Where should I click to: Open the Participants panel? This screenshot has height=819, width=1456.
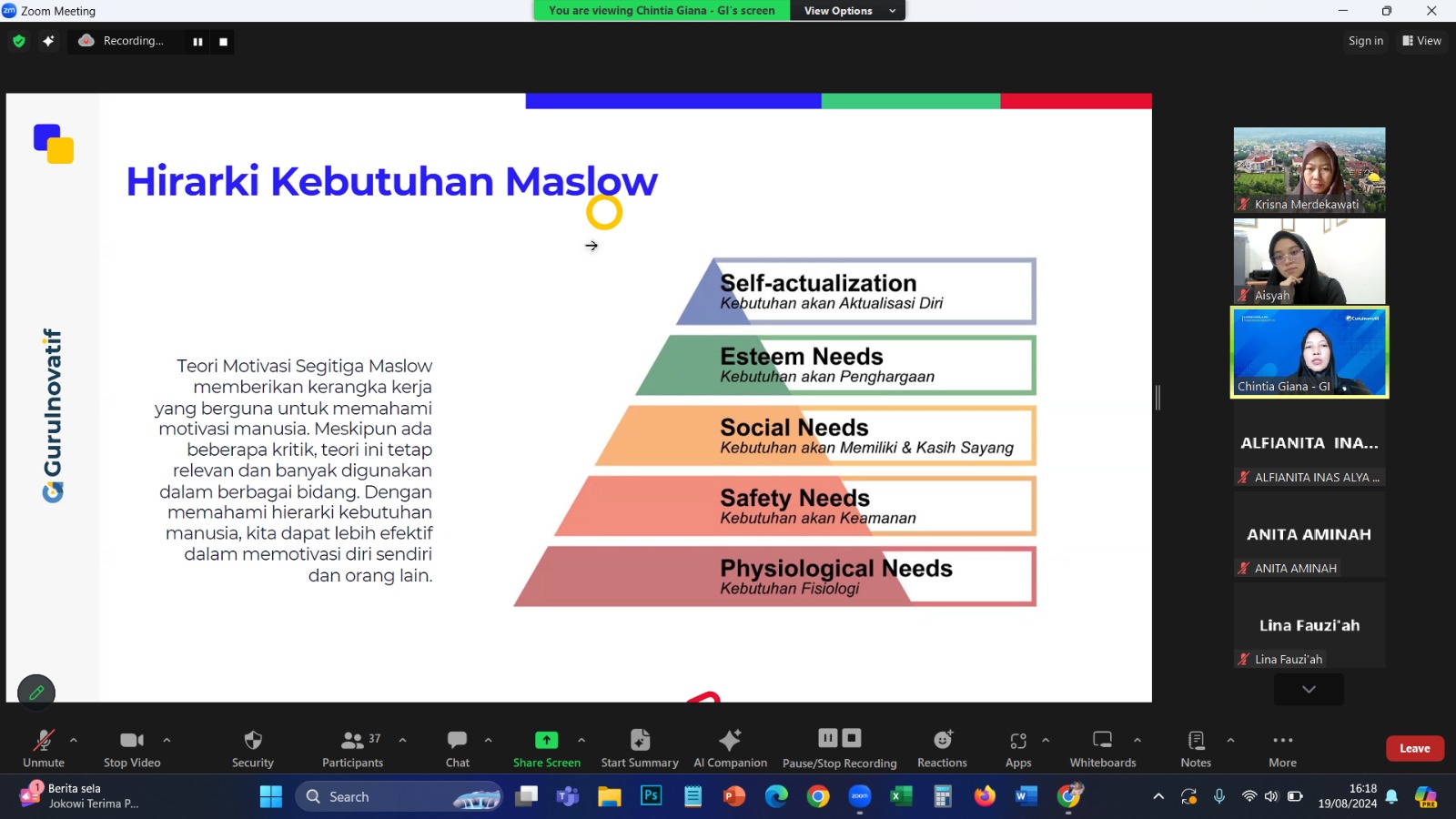point(352,741)
